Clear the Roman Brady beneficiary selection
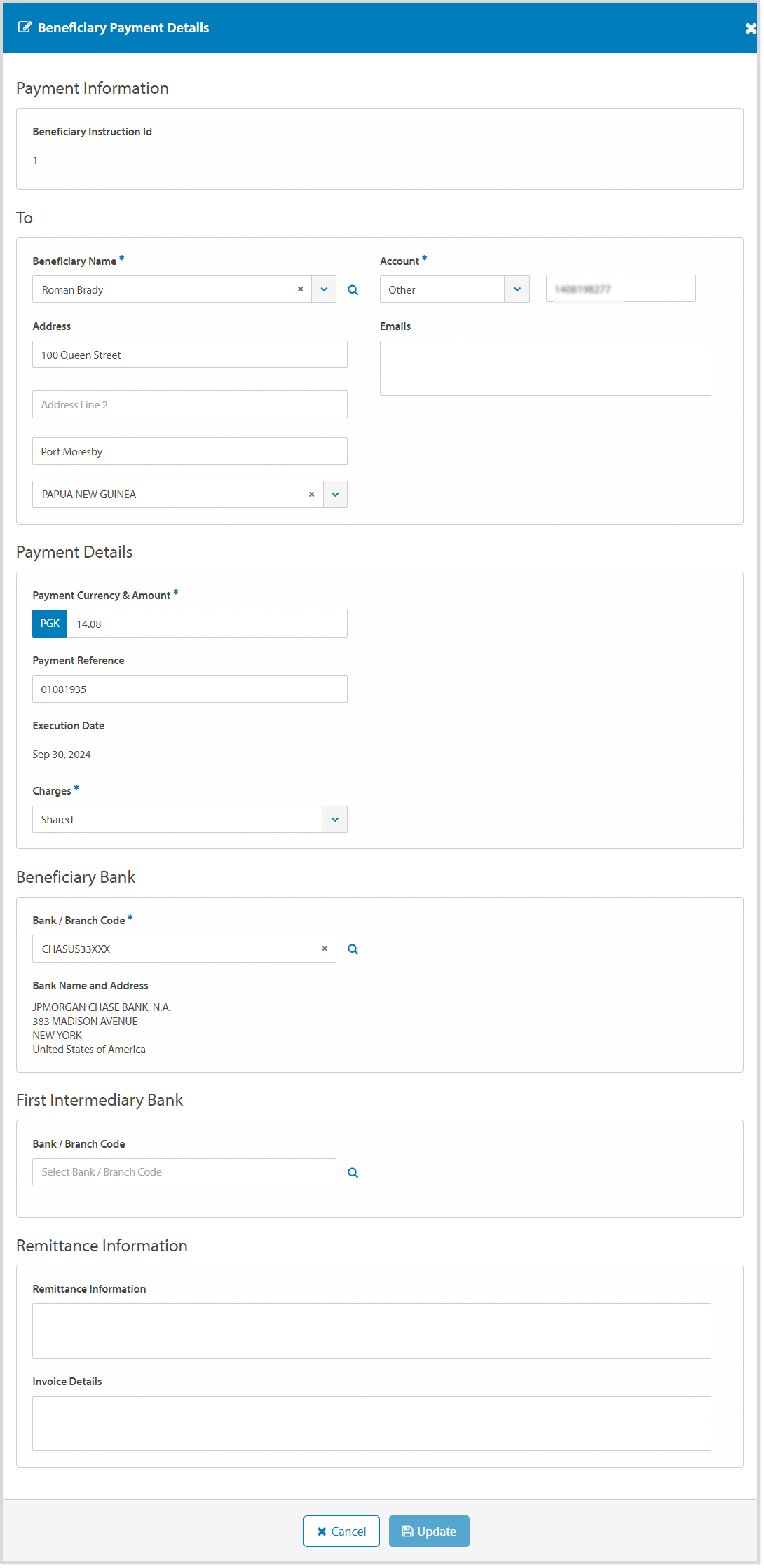The image size is (764, 1568). [300, 289]
